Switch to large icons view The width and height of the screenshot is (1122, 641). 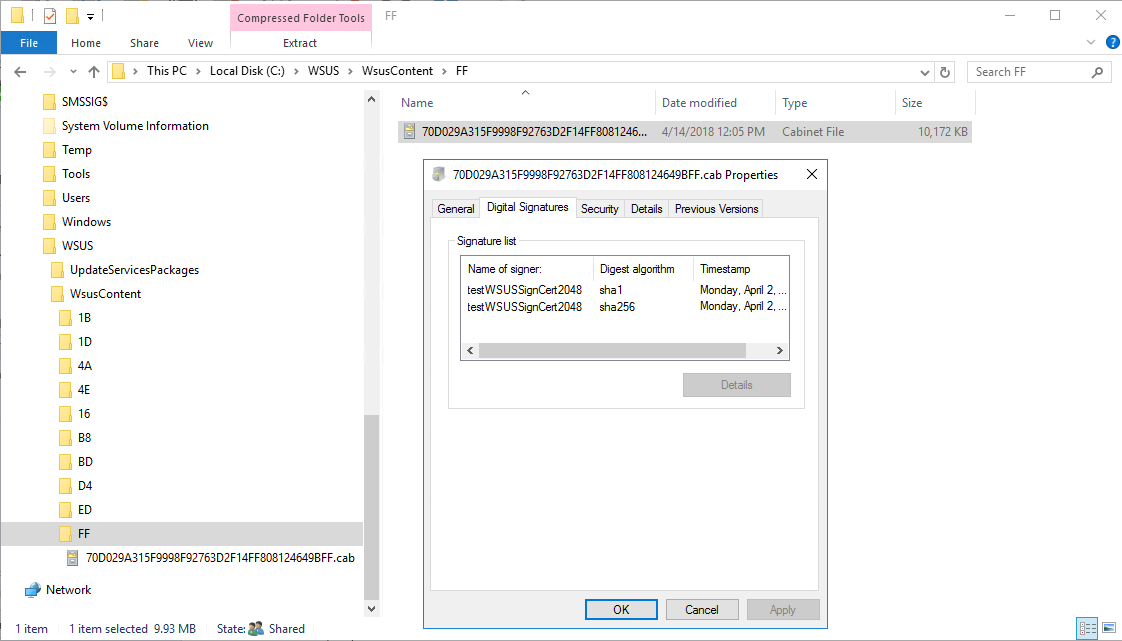pyautogui.click(x=1108, y=629)
